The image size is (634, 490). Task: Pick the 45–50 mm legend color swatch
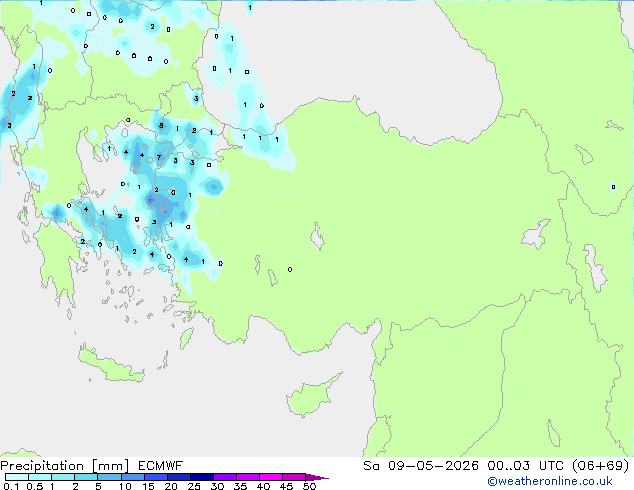click(x=294, y=477)
